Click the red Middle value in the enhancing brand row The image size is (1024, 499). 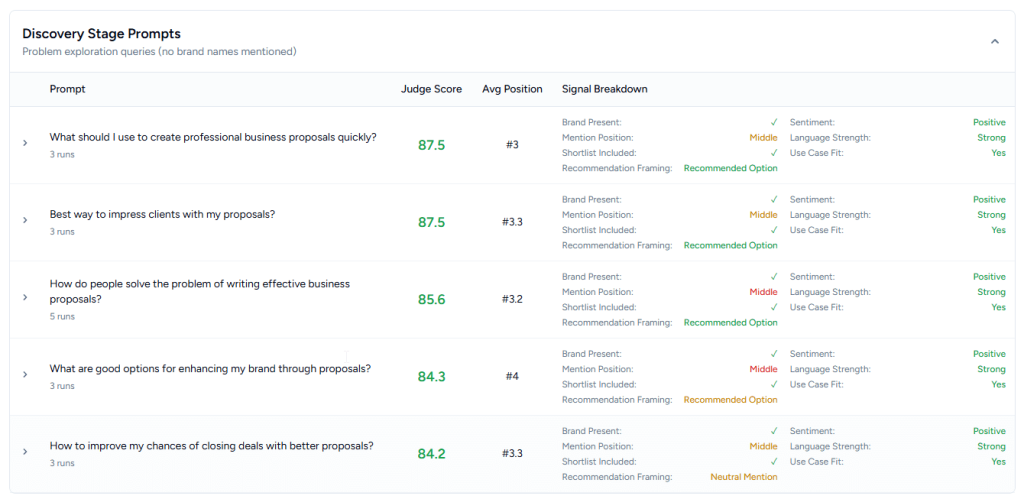[x=763, y=369]
